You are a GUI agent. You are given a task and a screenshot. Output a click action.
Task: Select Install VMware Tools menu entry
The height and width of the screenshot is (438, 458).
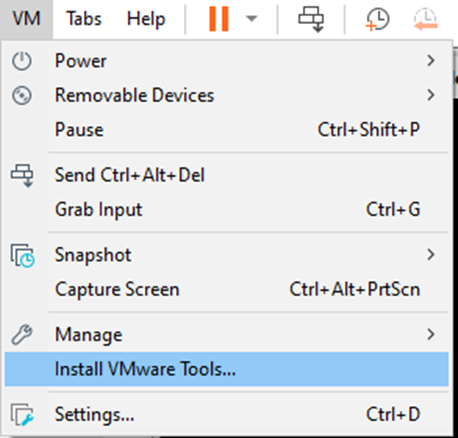click(227, 369)
